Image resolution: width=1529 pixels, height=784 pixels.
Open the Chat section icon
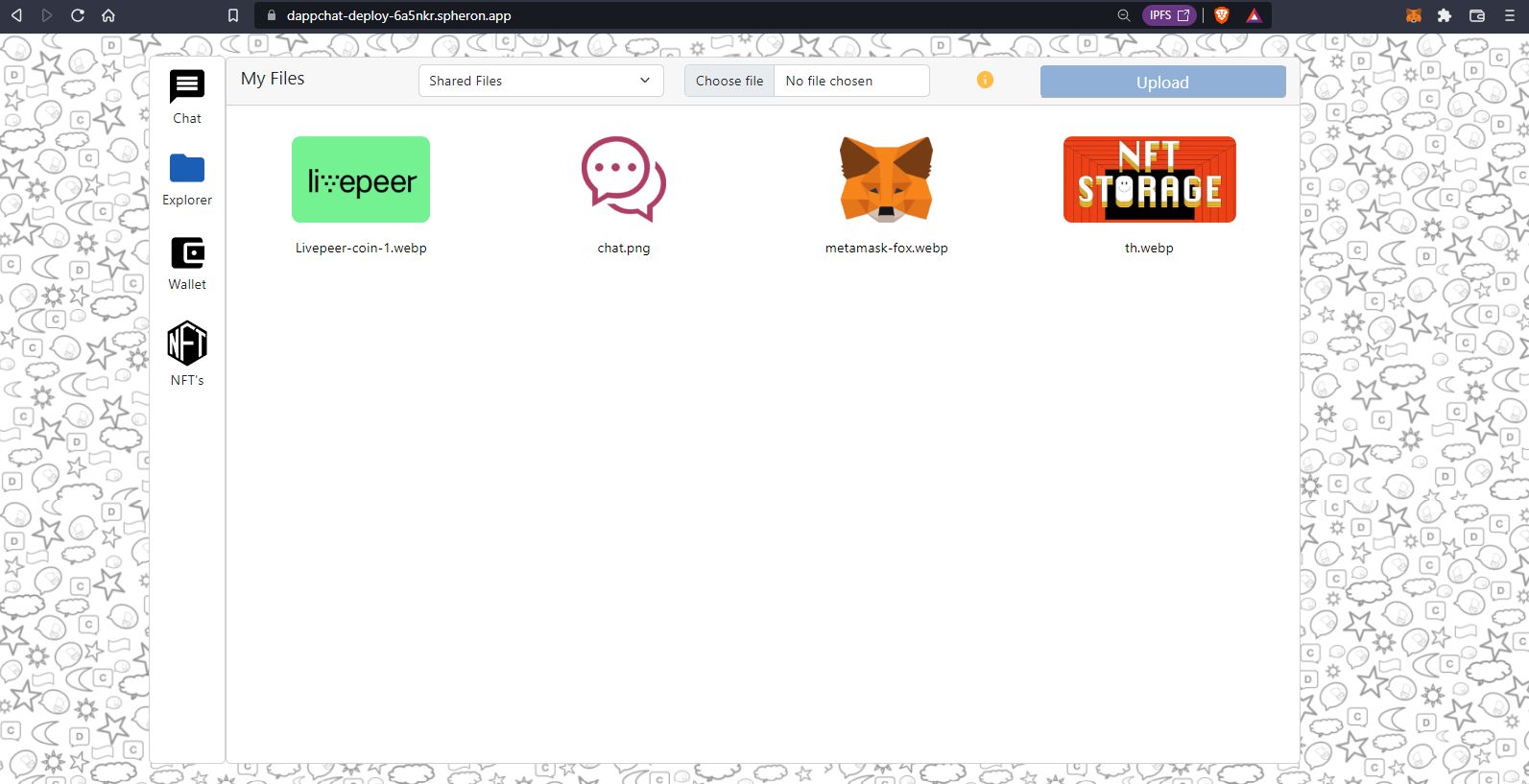(187, 86)
